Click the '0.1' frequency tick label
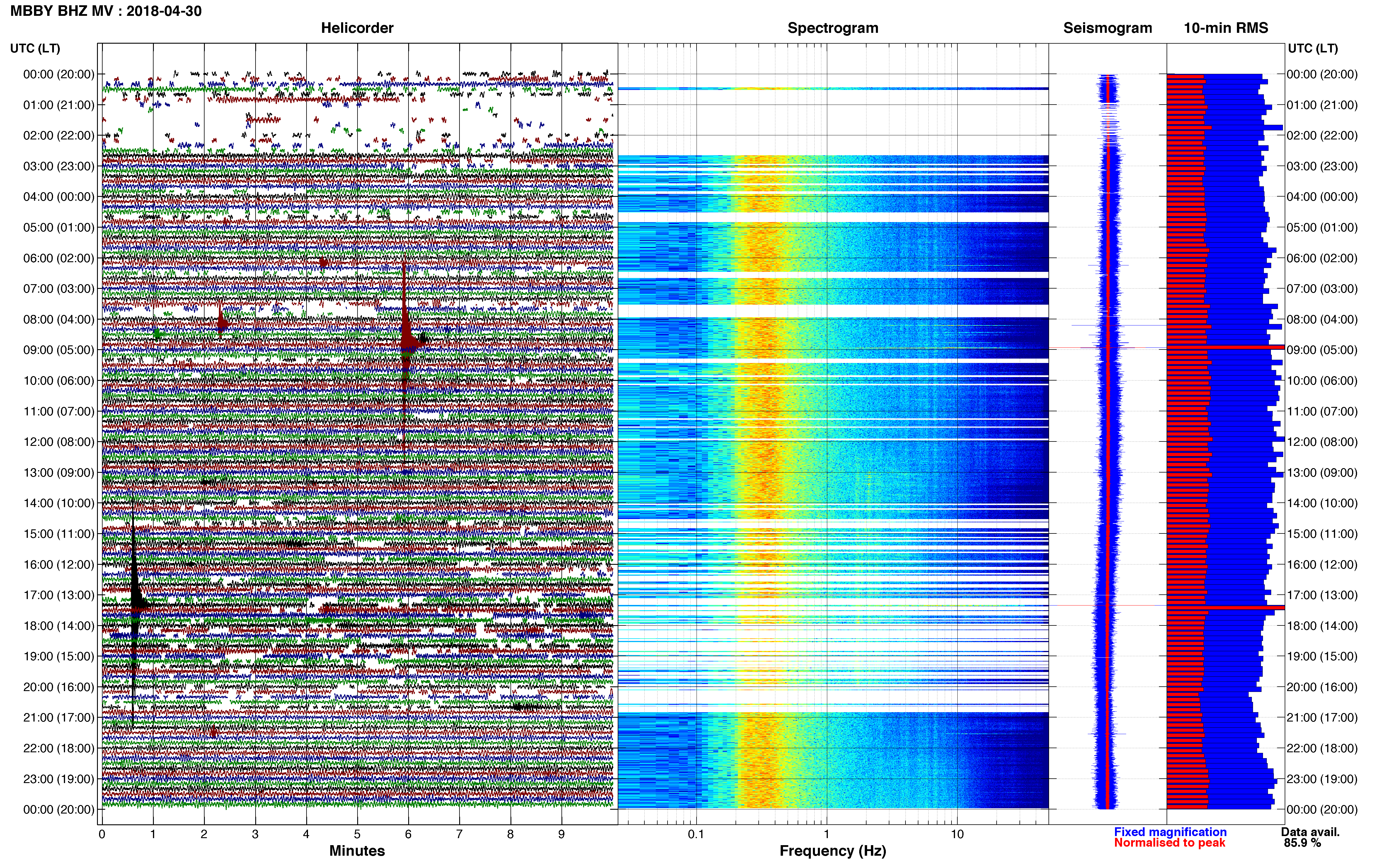 (x=696, y=834)
